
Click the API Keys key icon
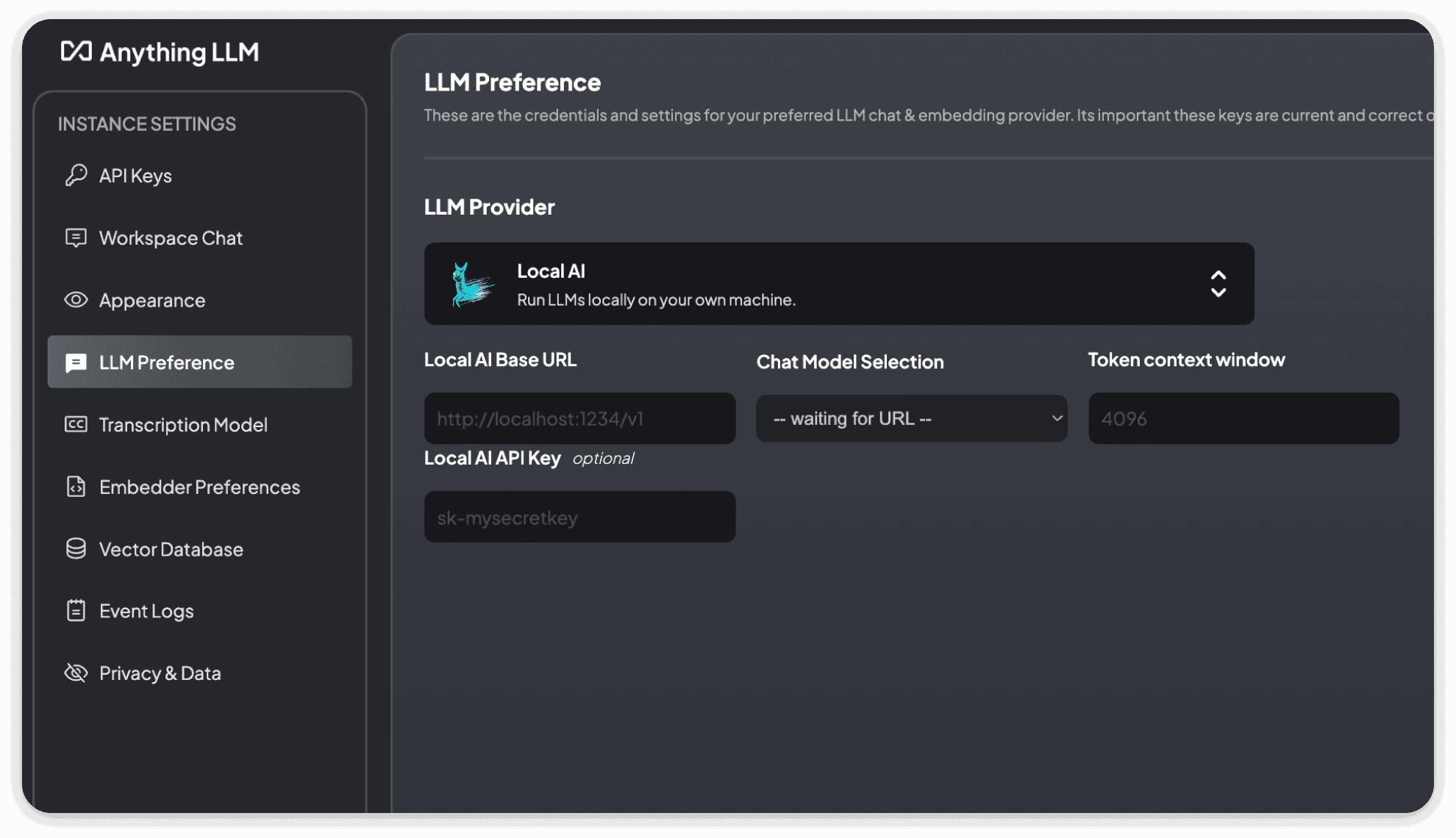tap(76, 175)
